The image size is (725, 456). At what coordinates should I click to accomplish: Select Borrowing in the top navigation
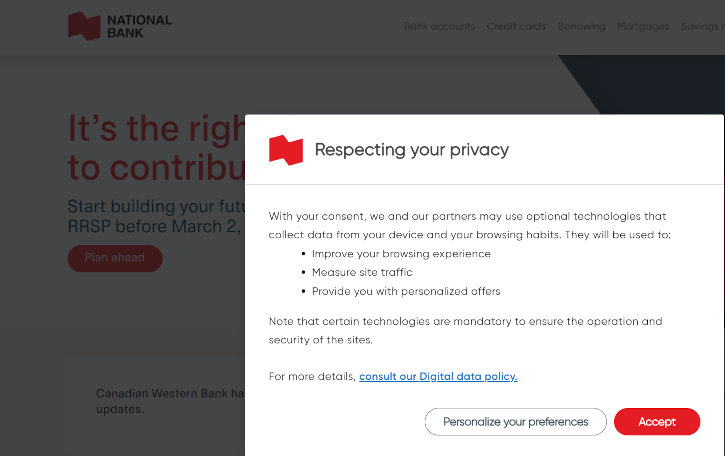click(581, 26)
